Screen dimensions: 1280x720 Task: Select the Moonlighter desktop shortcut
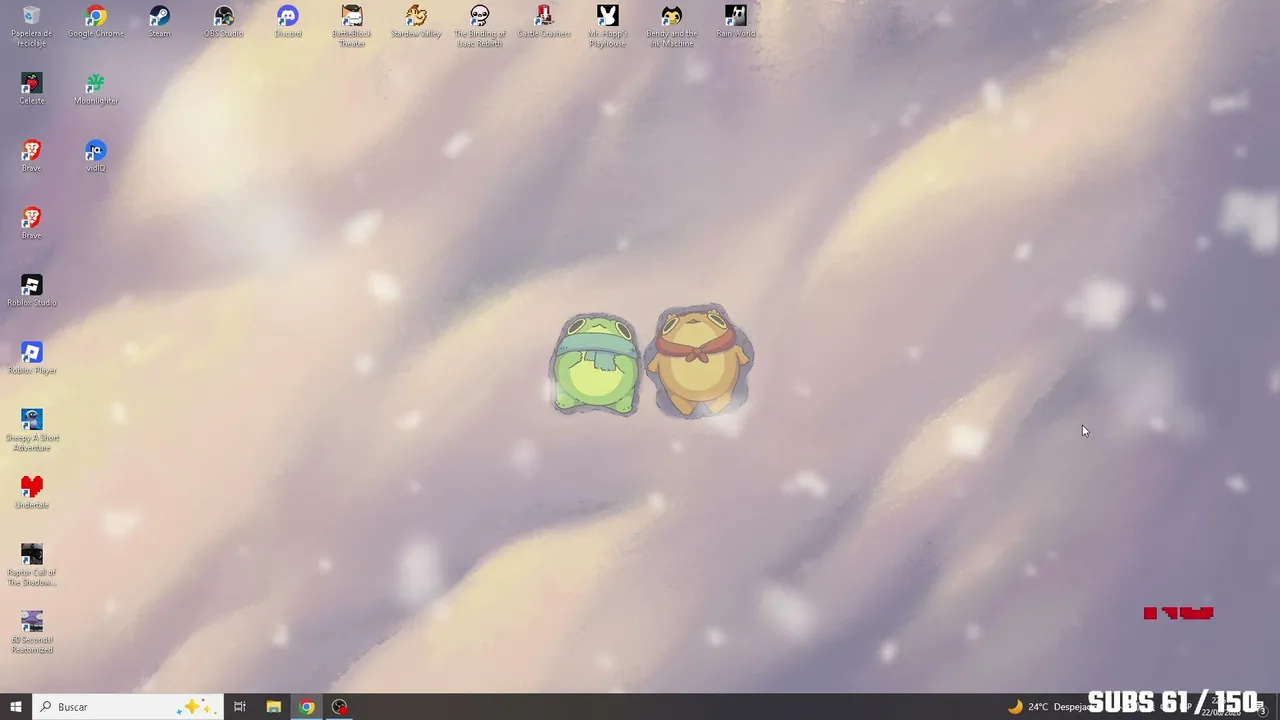pyautogui.click(x=96, y=89)
